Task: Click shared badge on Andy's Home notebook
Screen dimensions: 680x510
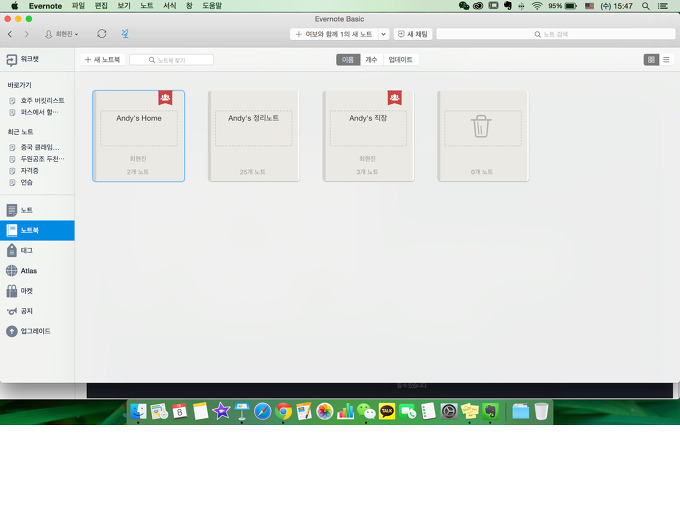Action: (165, 98)
